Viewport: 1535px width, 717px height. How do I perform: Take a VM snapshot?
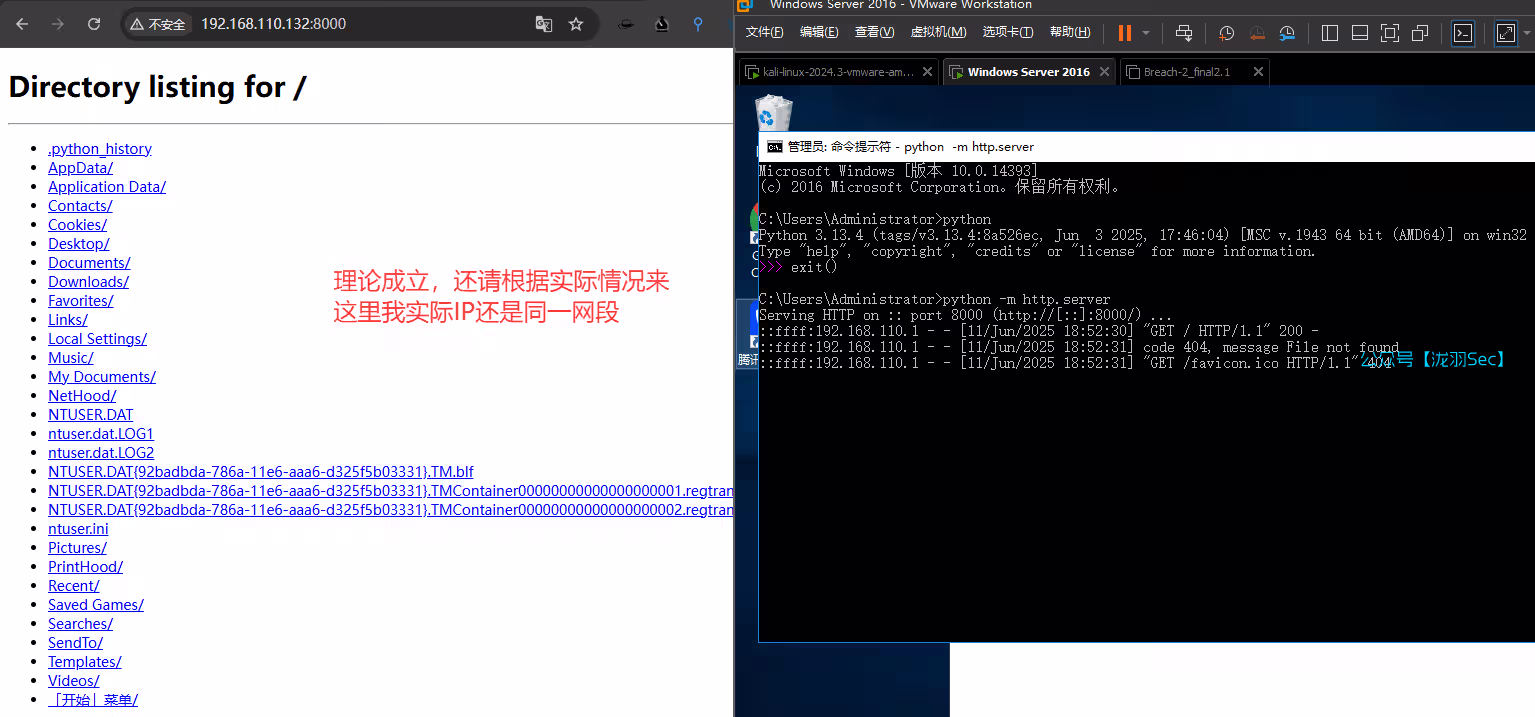[1227, 33]
